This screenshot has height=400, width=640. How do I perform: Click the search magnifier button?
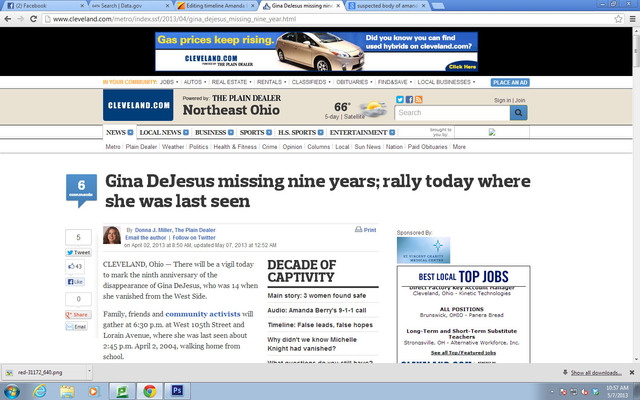click(518, 113)
